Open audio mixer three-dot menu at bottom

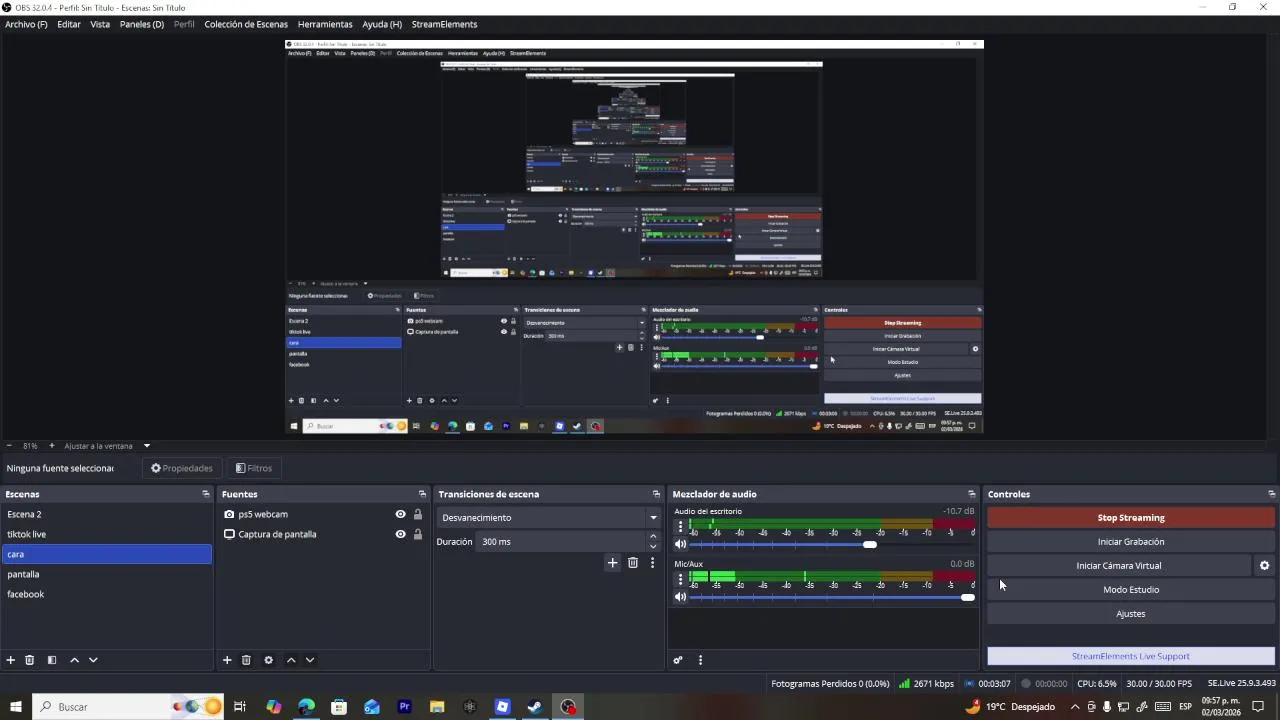tap(700, 660)
